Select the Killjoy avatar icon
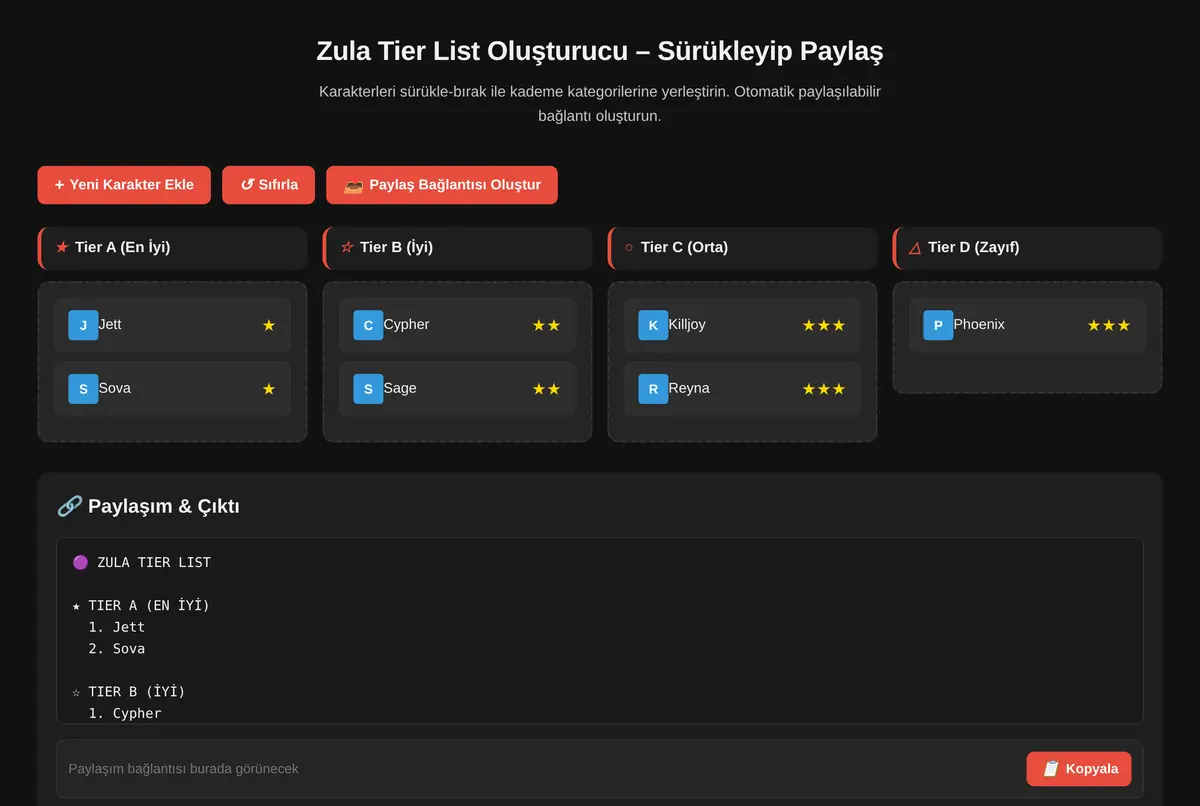 [x=653, y=325]
